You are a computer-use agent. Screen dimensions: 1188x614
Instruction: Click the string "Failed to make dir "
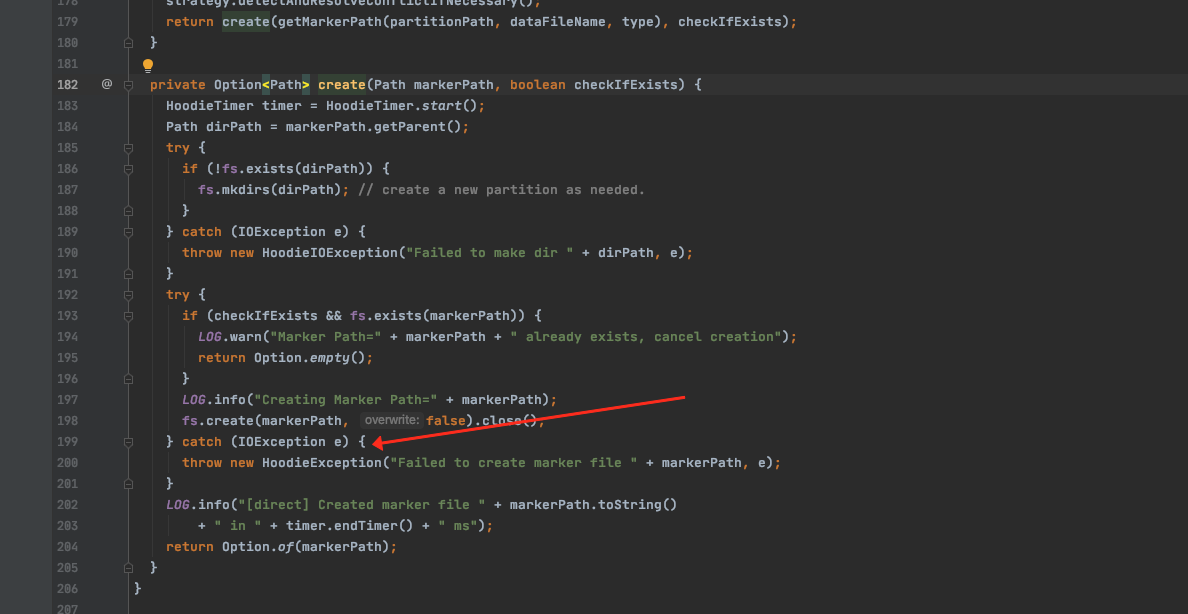pyautogui.click(x=489, y=252)
